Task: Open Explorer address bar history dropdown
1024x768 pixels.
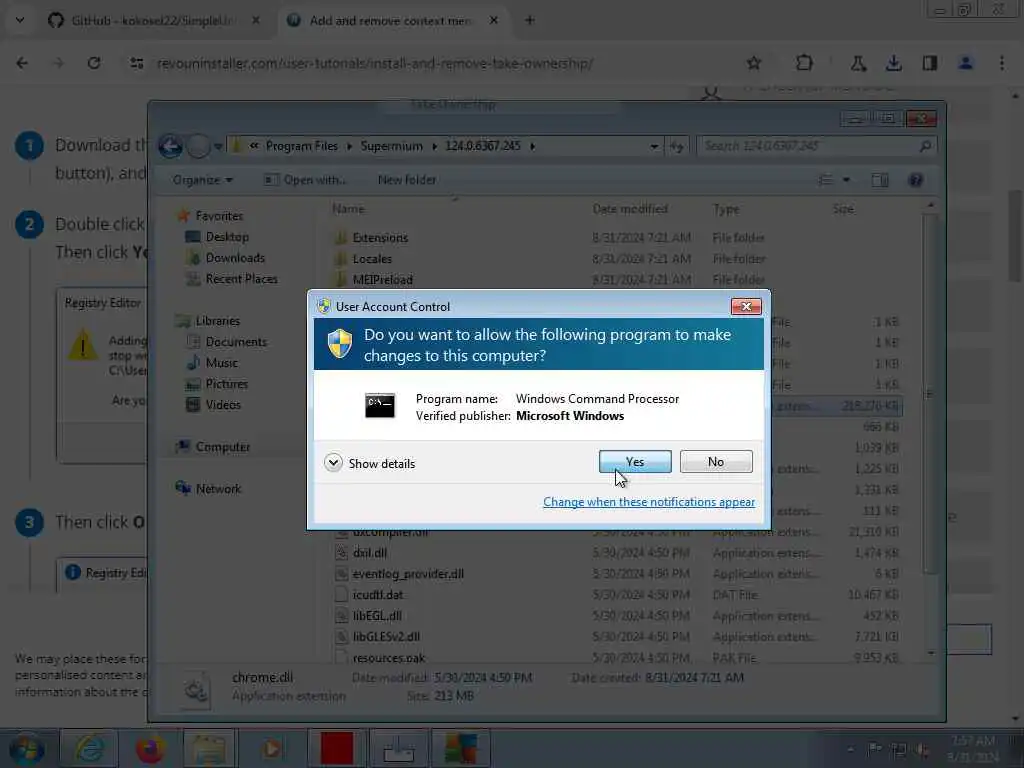Action: click(654, 146)
